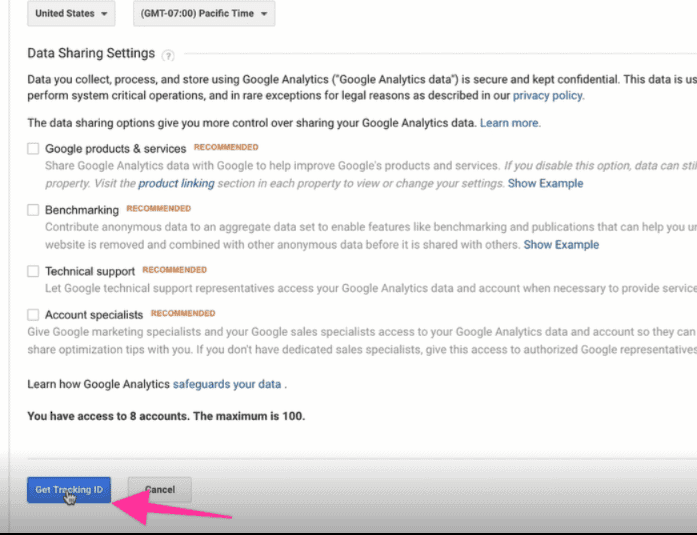Click the RECOMMENDED tag beside Benchmarking
The height and width of the screenshot is (535, 697).
159,208
